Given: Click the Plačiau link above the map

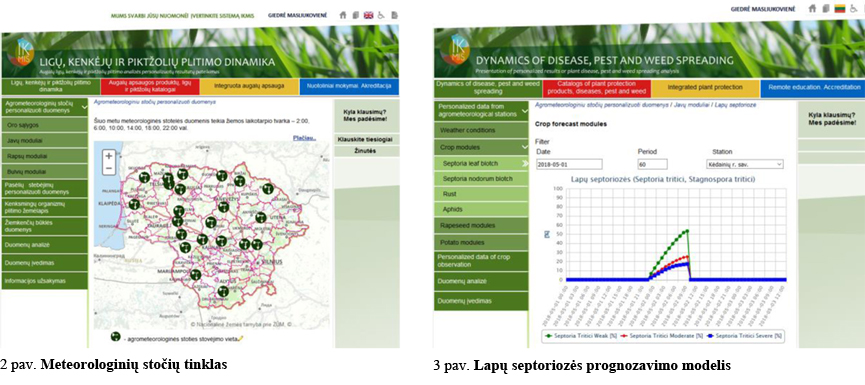Looking at the screenshot, I should pos(305,138).
